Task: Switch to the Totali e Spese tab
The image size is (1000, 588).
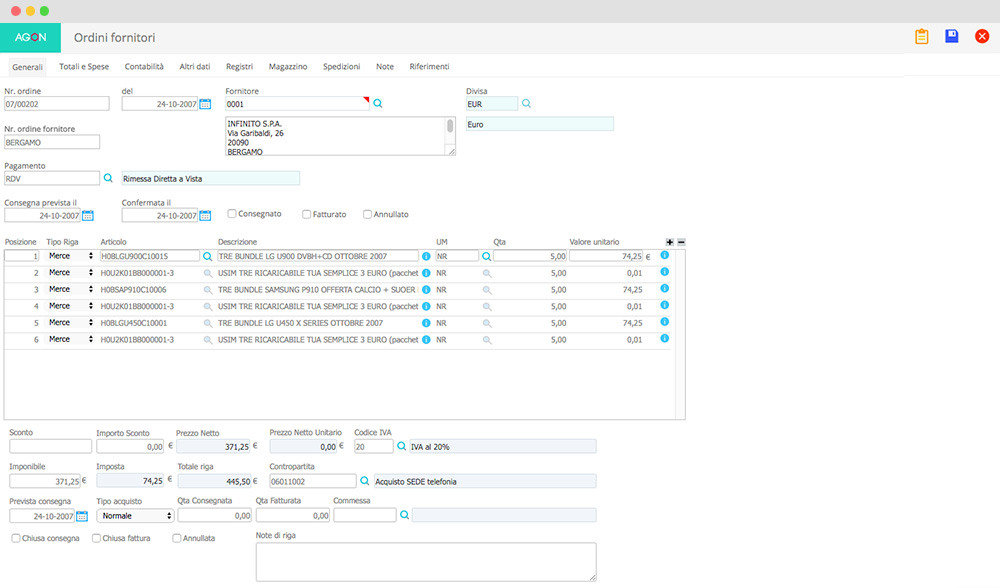Action: click(x=84, y=66)
